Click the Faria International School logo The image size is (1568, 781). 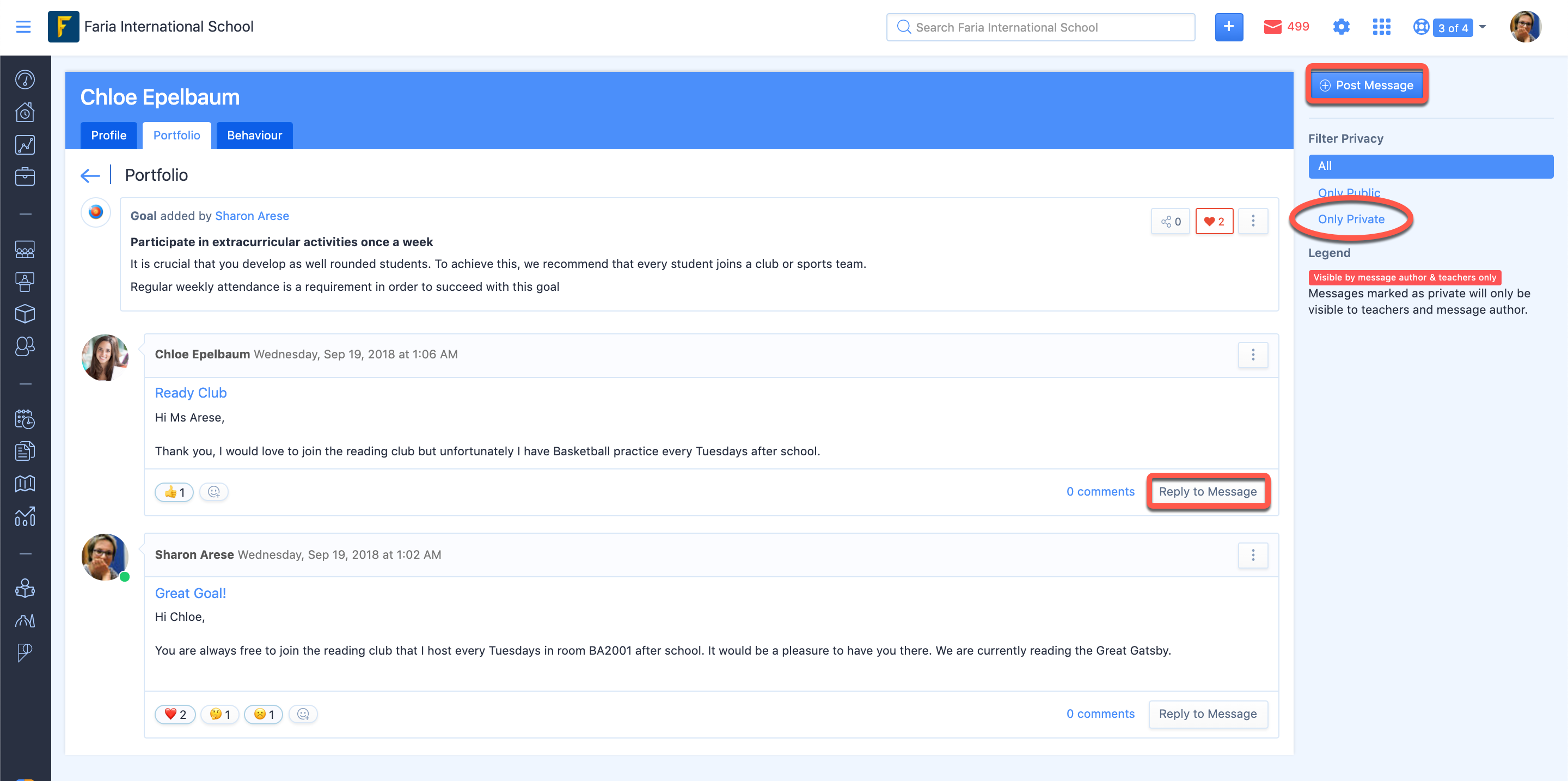(x=63, y=27)
